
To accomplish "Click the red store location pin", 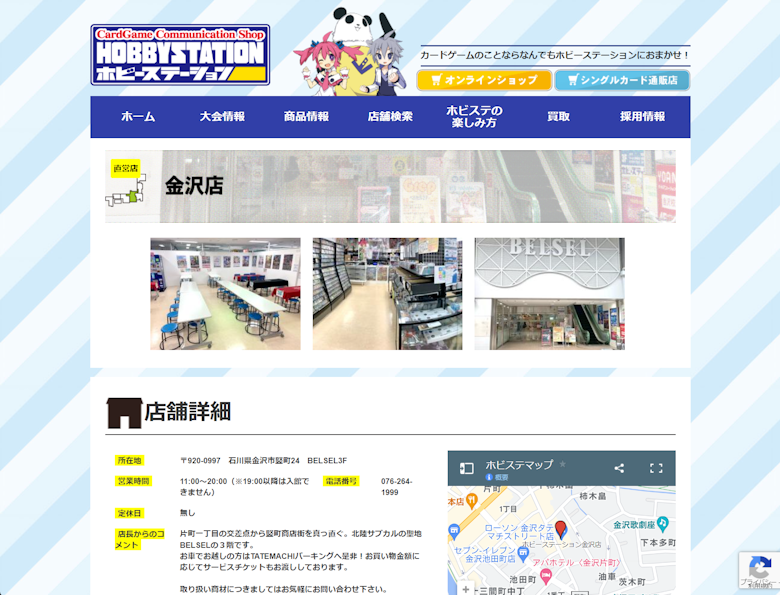I will click(x=560, y=529).
